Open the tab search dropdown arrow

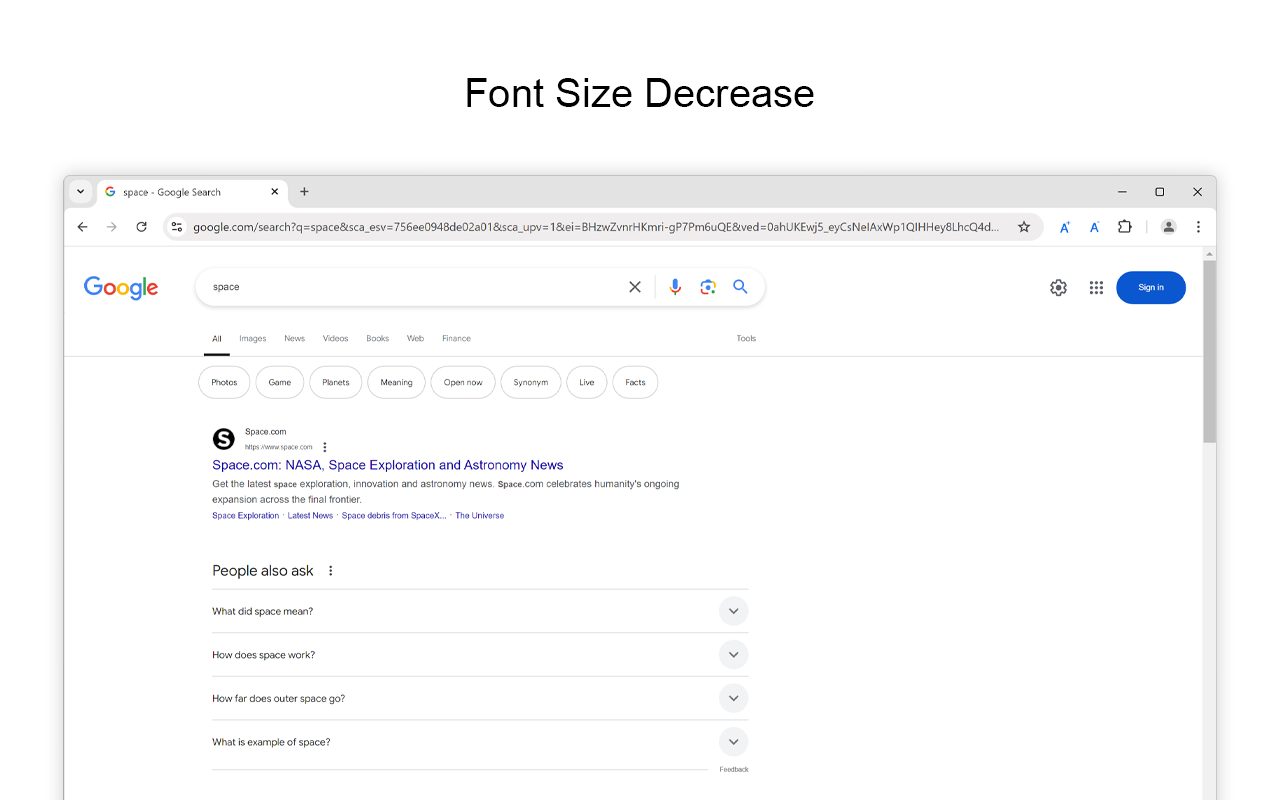click(80, 191)
